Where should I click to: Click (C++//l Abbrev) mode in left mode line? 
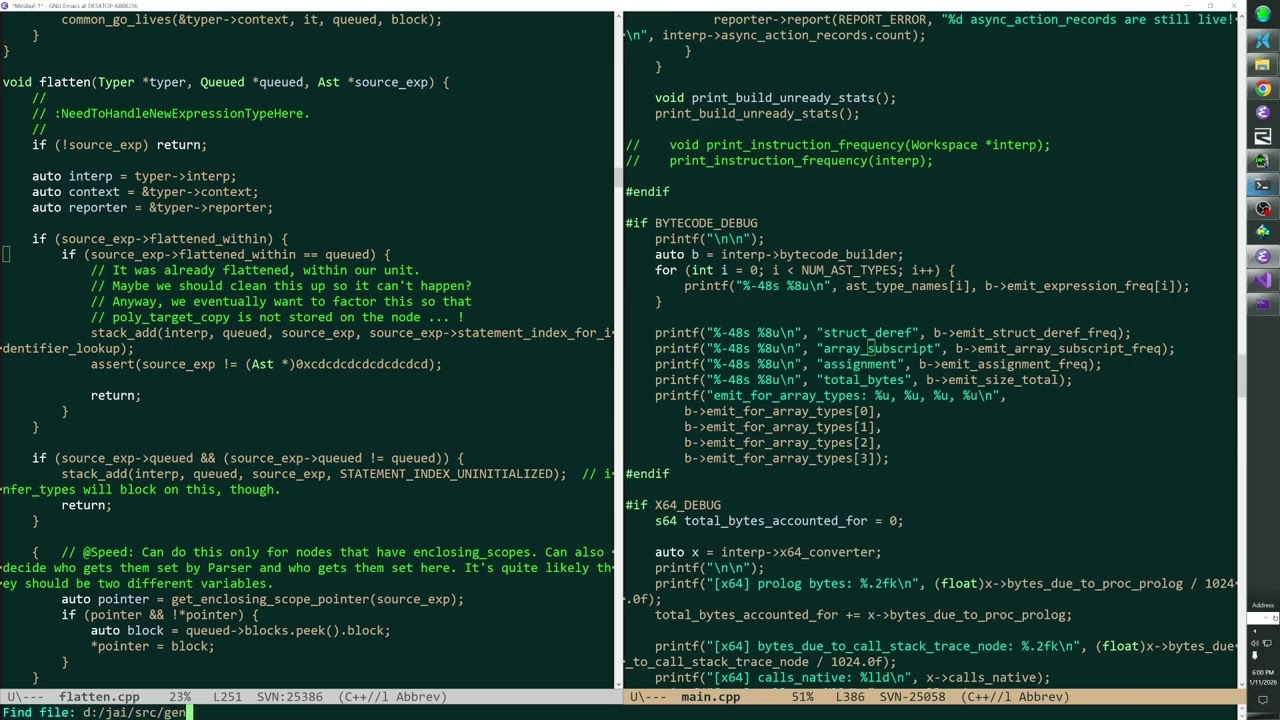point(392,697)
